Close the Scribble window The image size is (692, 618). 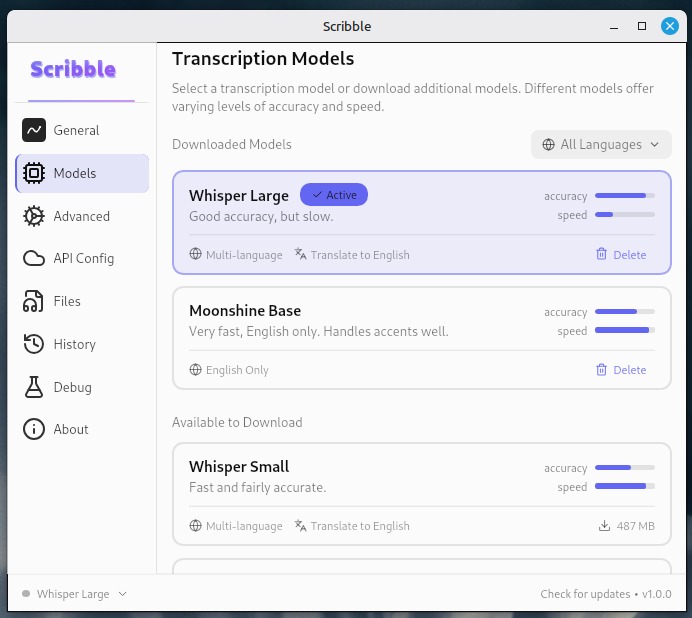click(669, 26)
